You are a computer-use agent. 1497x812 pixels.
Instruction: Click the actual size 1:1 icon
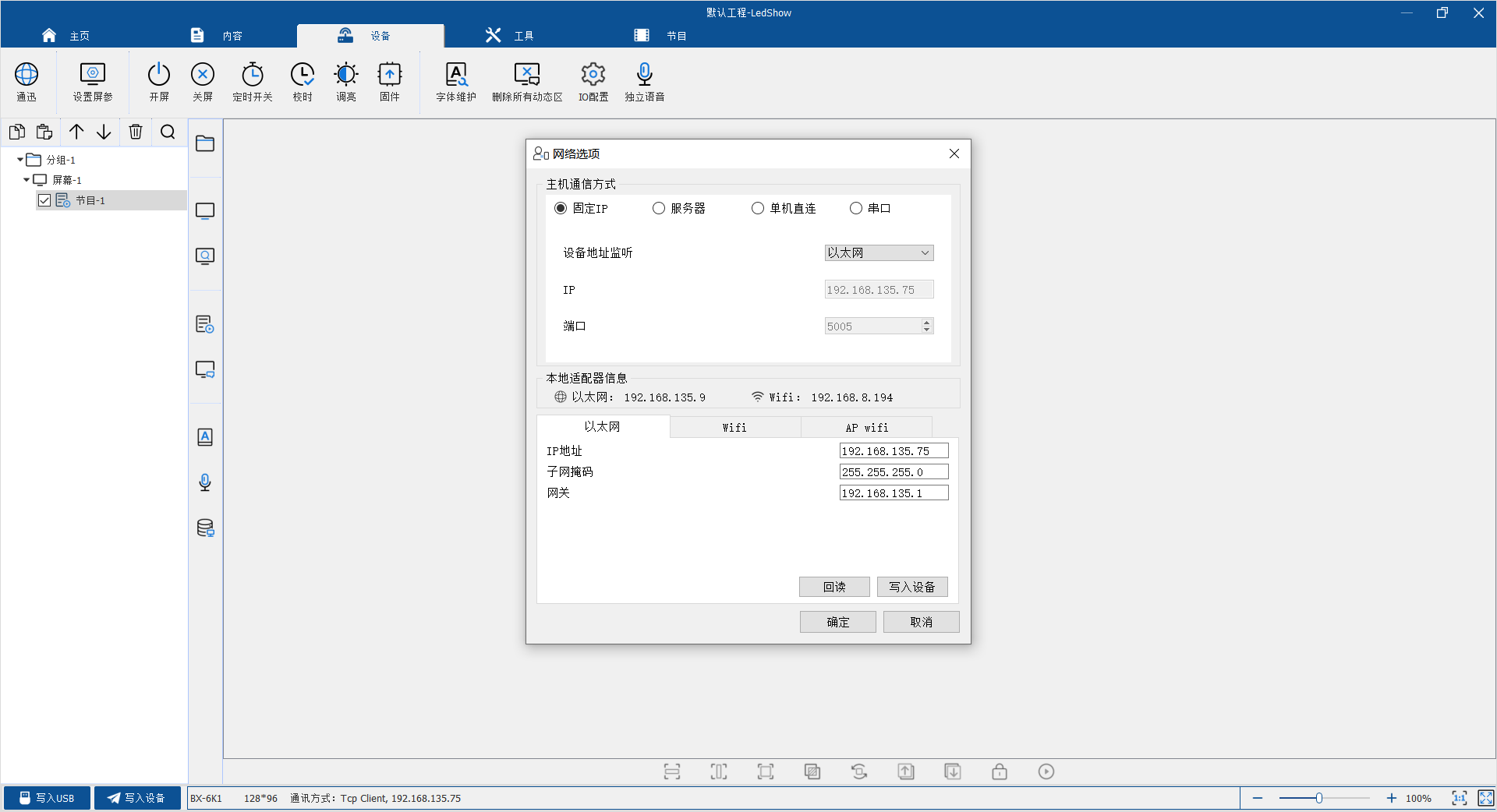1460,798
